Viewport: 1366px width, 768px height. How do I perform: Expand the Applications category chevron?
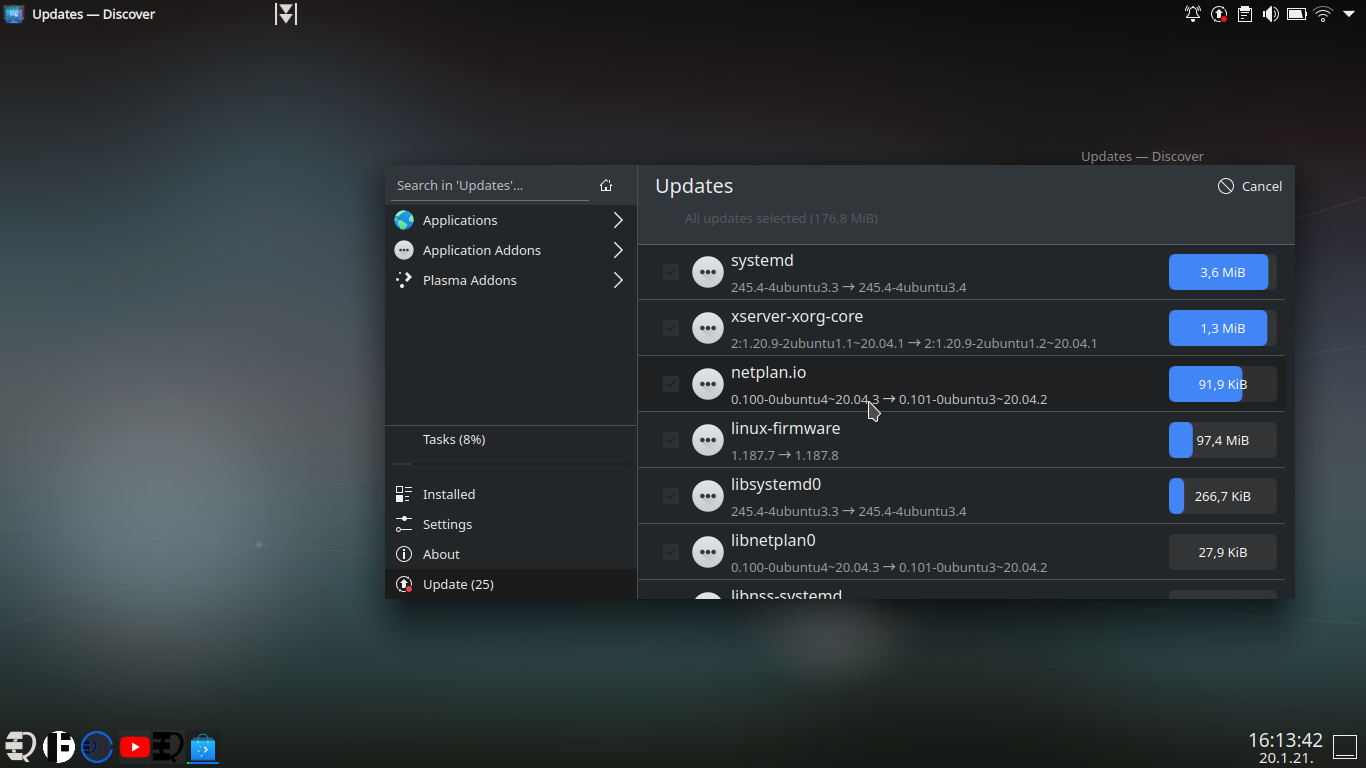(618, 220)
